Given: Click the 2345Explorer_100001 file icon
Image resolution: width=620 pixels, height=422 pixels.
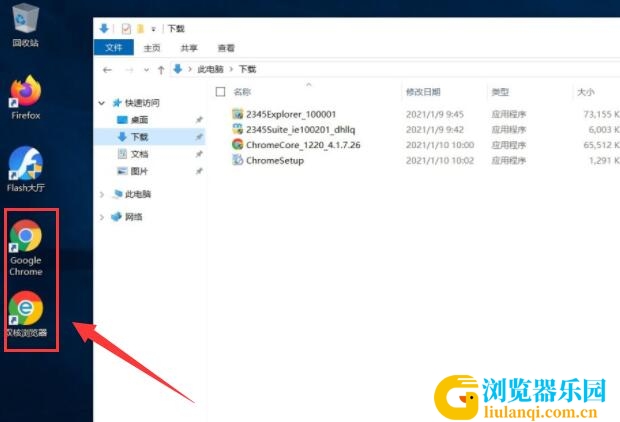Looking at the screenshot, I should [237, 114].
